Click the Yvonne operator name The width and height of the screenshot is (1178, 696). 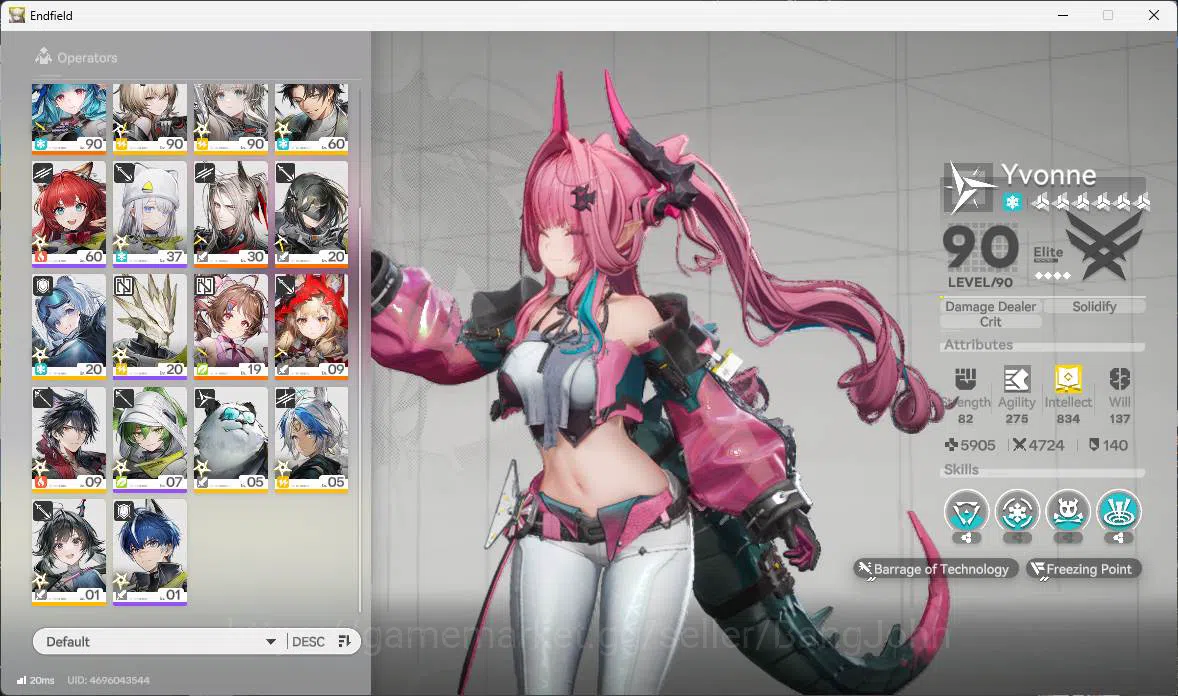tap(1048, 175)
